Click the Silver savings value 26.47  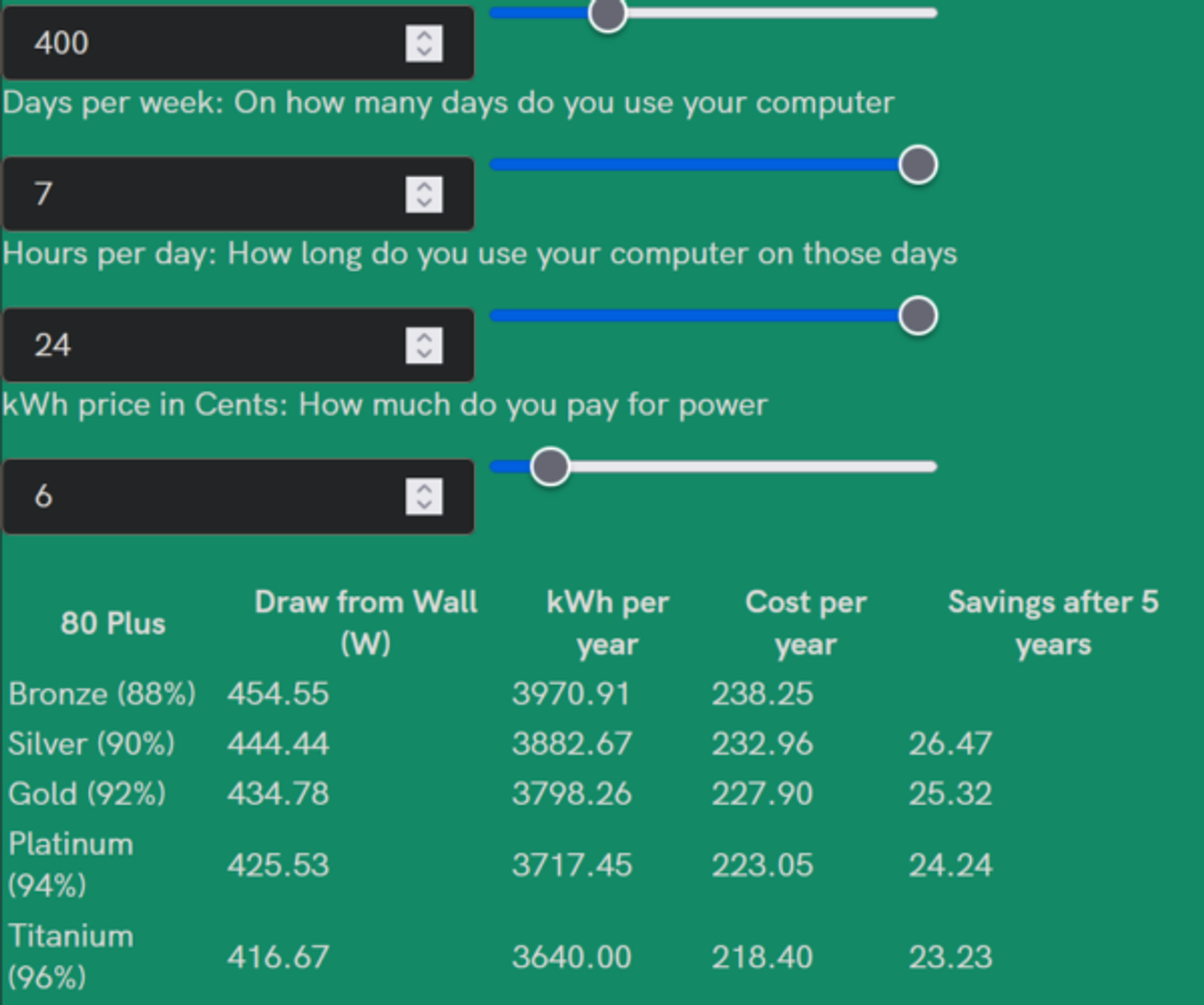(x=951, y=744)
